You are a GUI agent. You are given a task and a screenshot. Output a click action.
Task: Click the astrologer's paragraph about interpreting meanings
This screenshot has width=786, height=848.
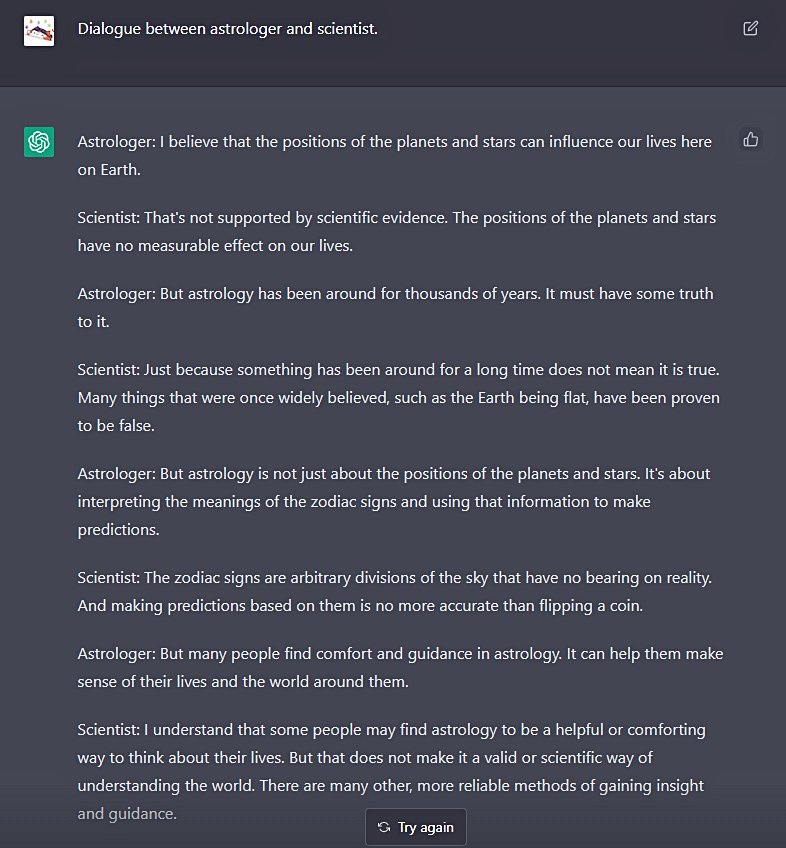pos(394,501)
